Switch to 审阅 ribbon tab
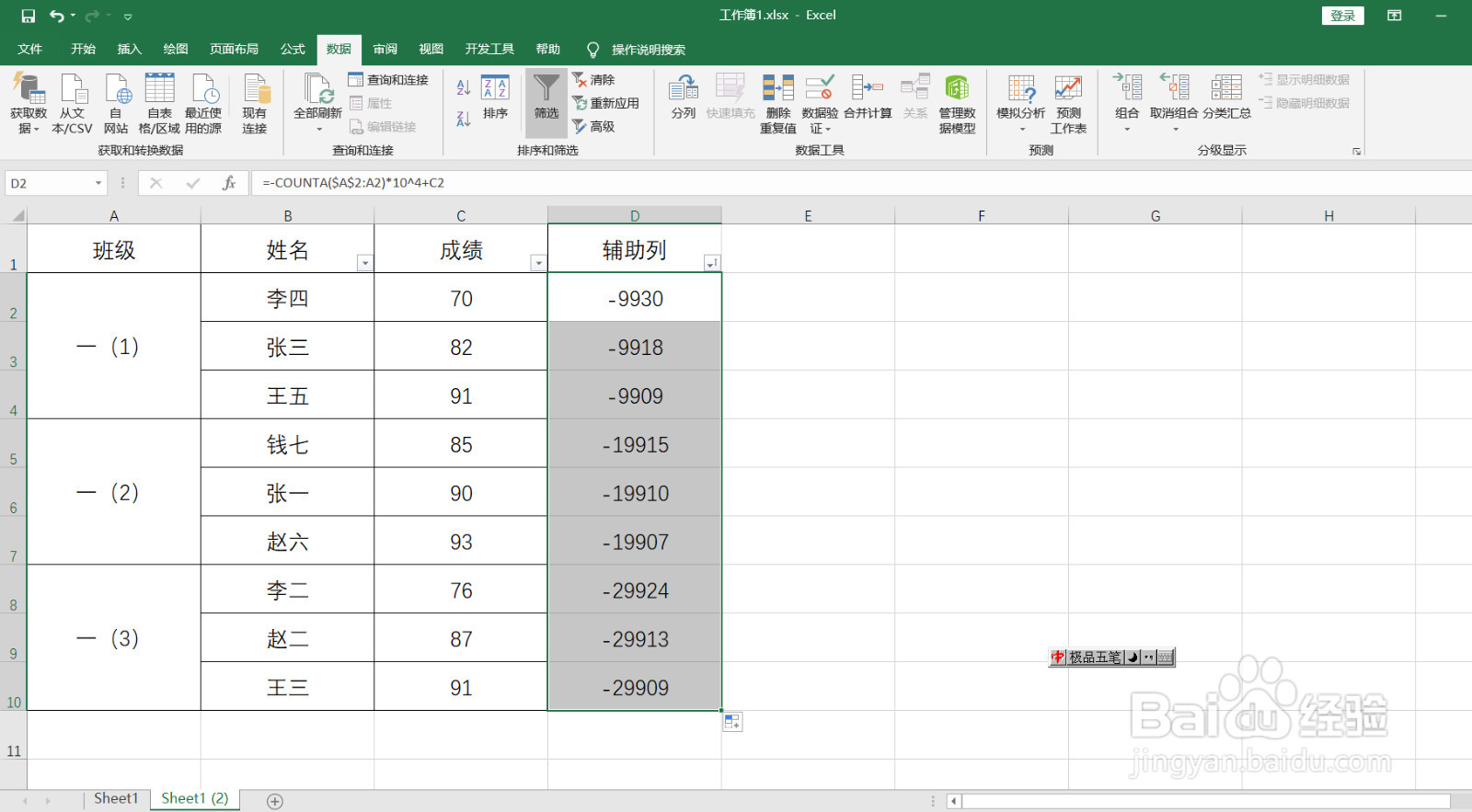 point(385,49)
